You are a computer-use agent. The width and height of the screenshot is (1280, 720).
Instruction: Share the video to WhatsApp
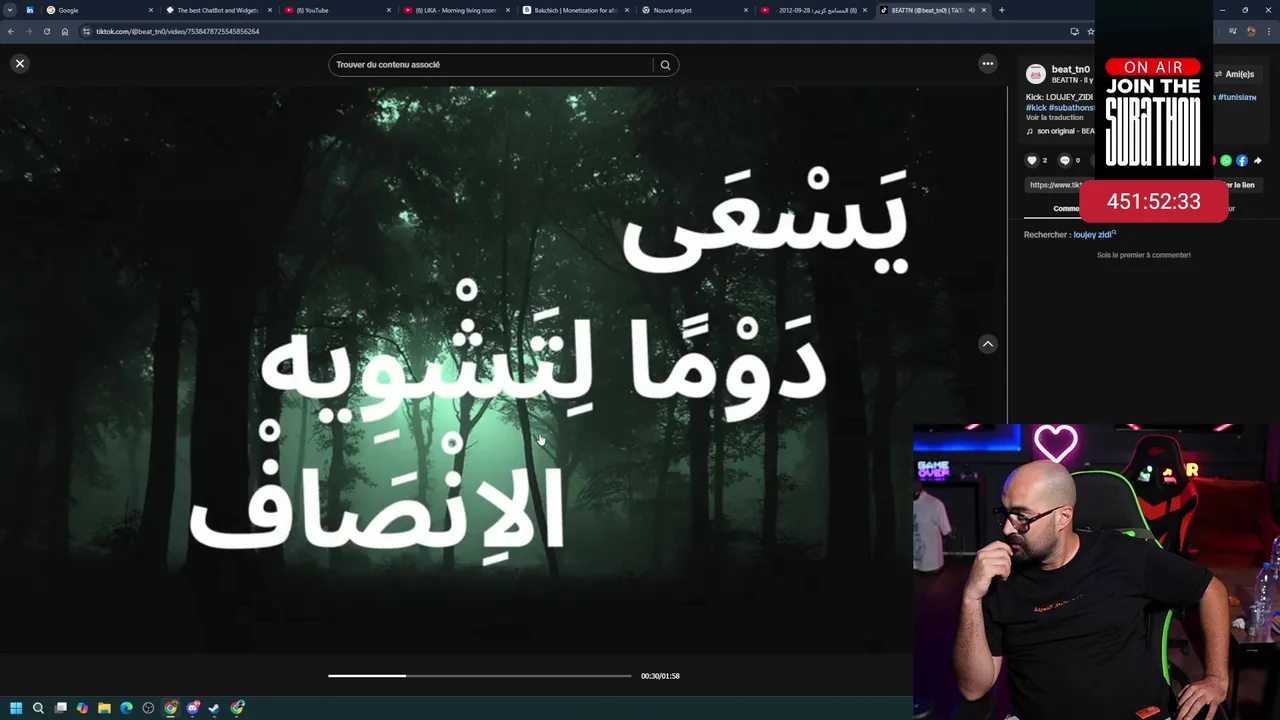point(1226,160)
